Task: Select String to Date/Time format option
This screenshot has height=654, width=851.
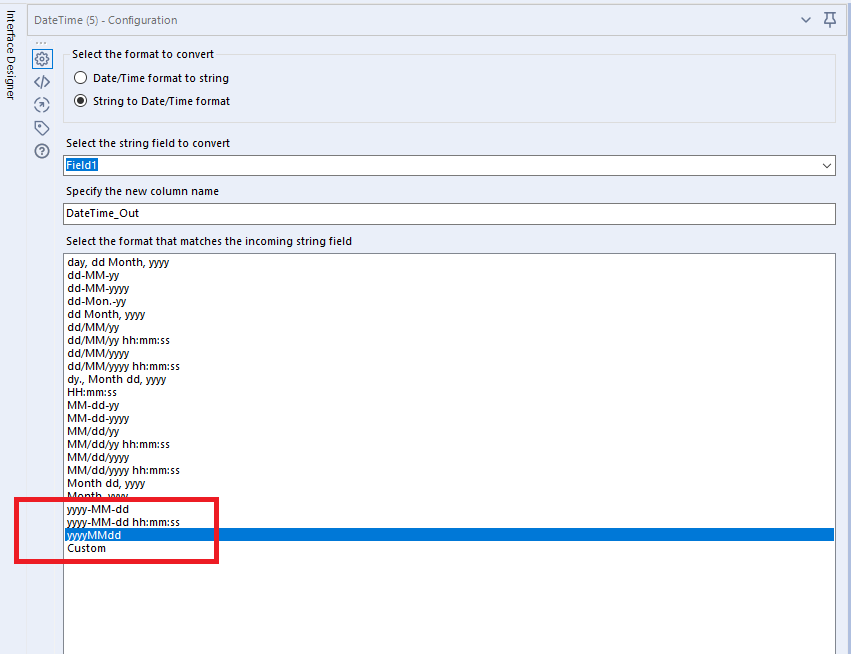Action: 152,101
